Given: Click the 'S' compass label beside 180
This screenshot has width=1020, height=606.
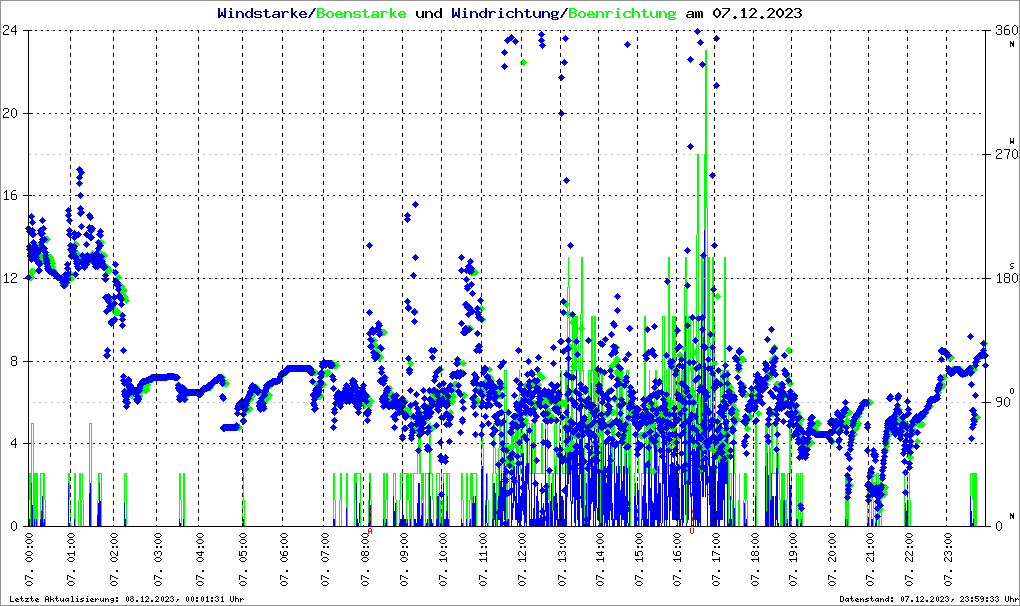Looking at the screenshot, I should coord(1012,266).
